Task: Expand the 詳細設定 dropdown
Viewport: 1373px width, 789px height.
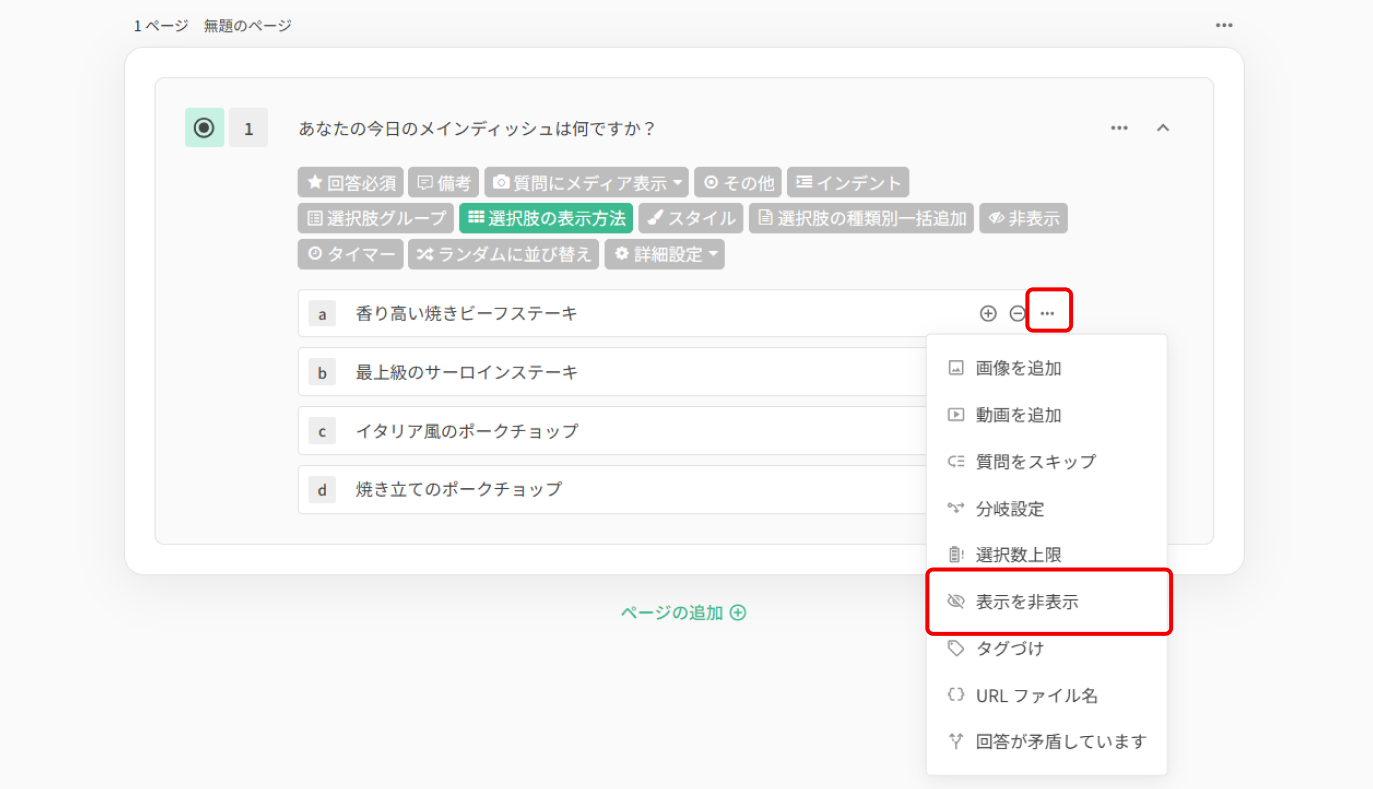Action: tap(665, 254)
